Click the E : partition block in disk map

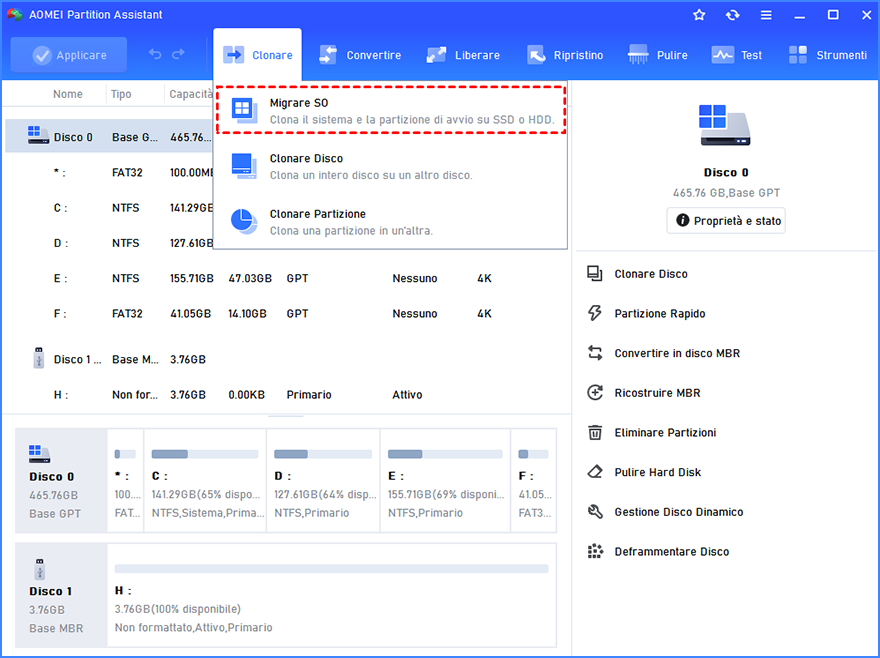pyautogui.click(x=446, y=481)
